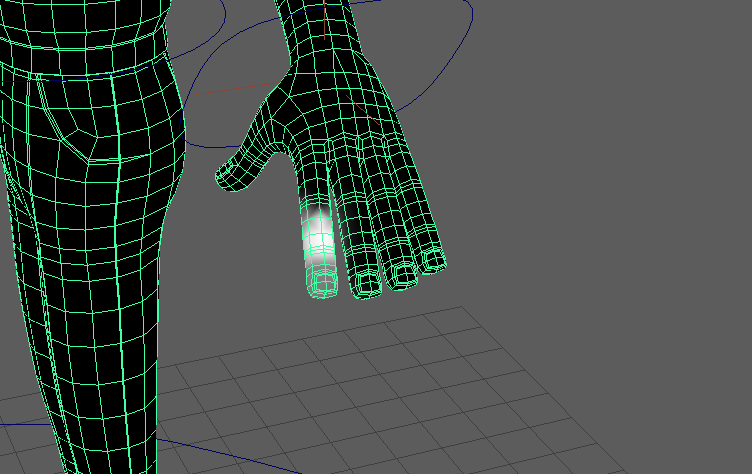
Task: Select the blue curve near the bottom-left foot
Action: coord(200,449)
